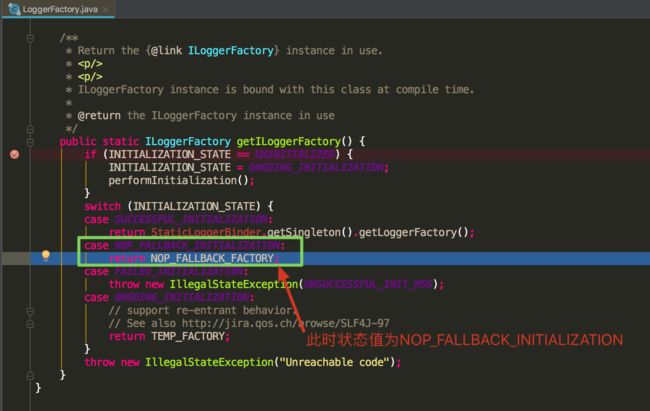Click the ILoggerFactory reference inside the {@link} tag
The image size is (650, 411).
point(230,51)
